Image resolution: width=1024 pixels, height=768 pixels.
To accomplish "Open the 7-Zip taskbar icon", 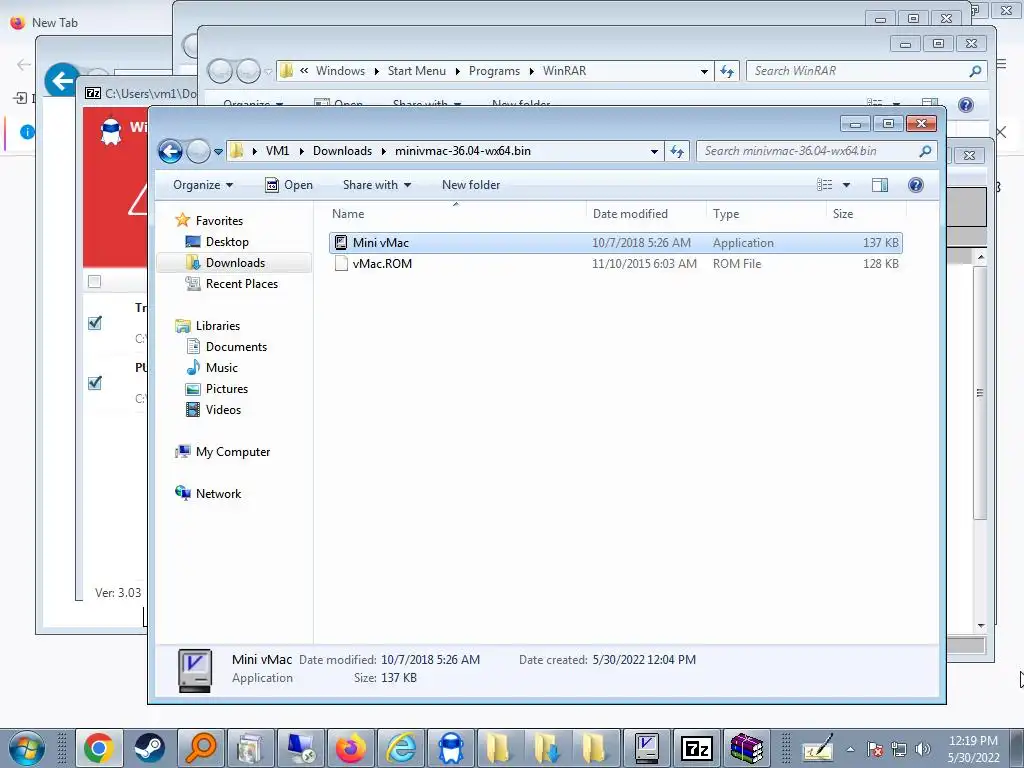I will click(696, 748).
